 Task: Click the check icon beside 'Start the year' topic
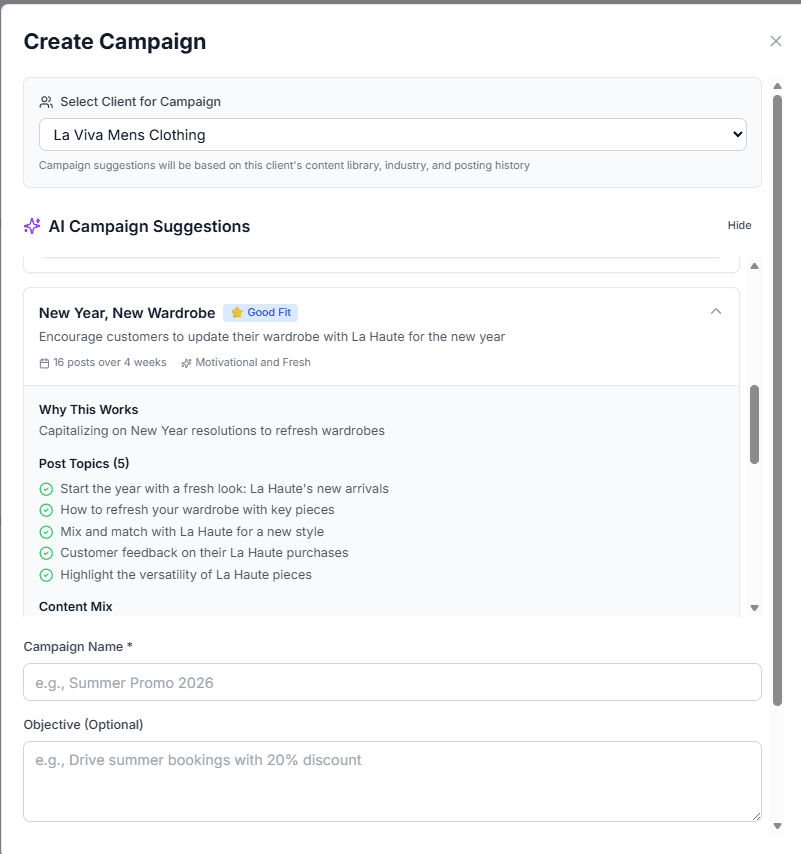[x=46, y=489]
